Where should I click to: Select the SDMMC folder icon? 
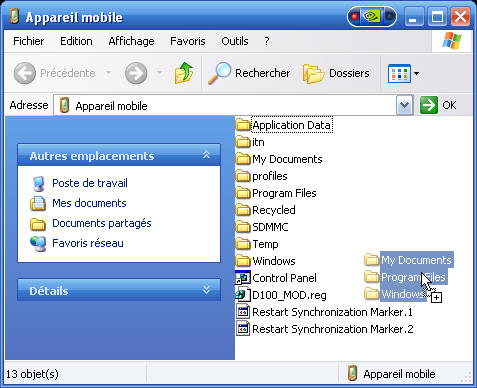pyautogui.click(x=243, y=227)
